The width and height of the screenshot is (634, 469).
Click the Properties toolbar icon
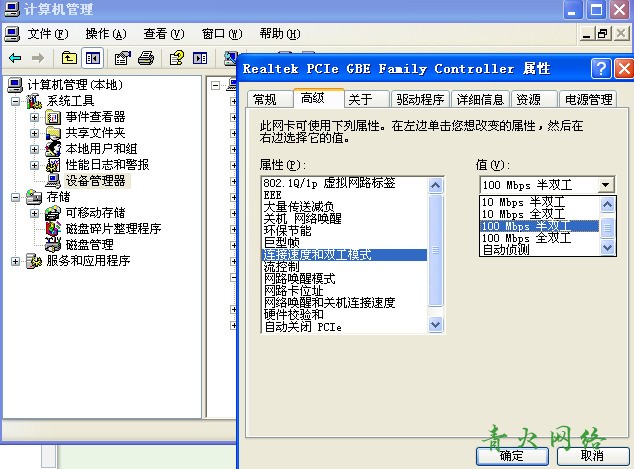(x=123, y=58)
